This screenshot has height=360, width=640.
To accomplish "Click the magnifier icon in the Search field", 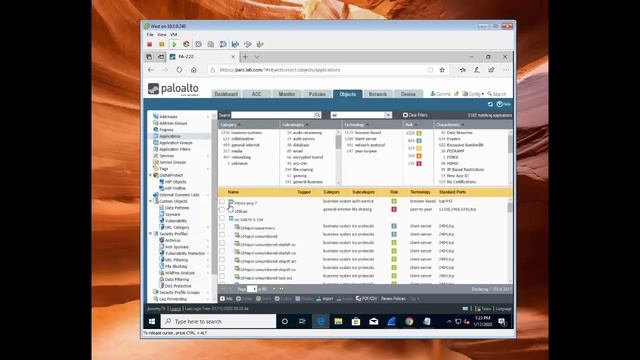I will (317, 115).
